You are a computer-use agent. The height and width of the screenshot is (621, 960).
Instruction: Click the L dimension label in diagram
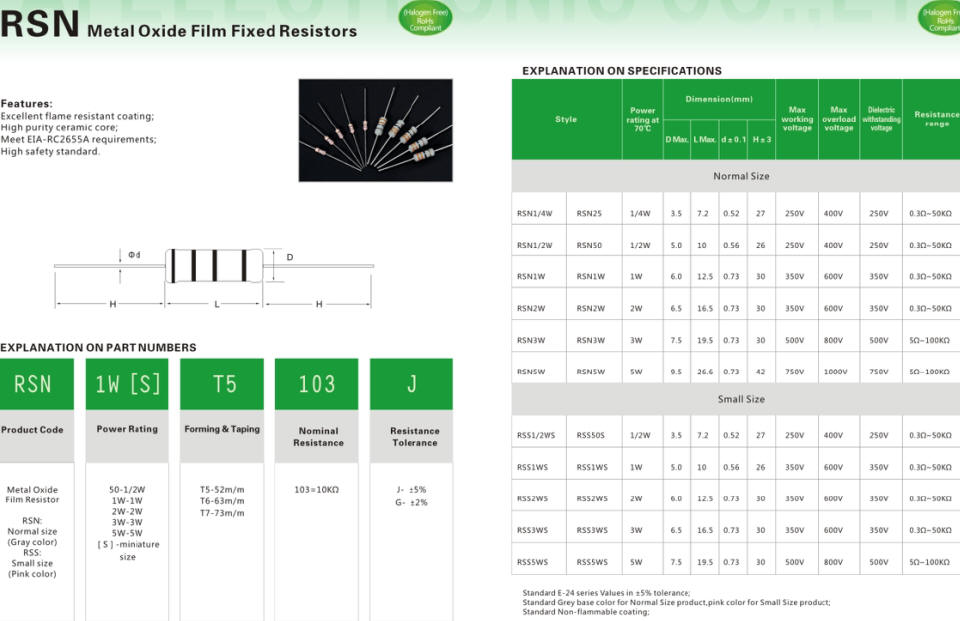tap(217, 304)
